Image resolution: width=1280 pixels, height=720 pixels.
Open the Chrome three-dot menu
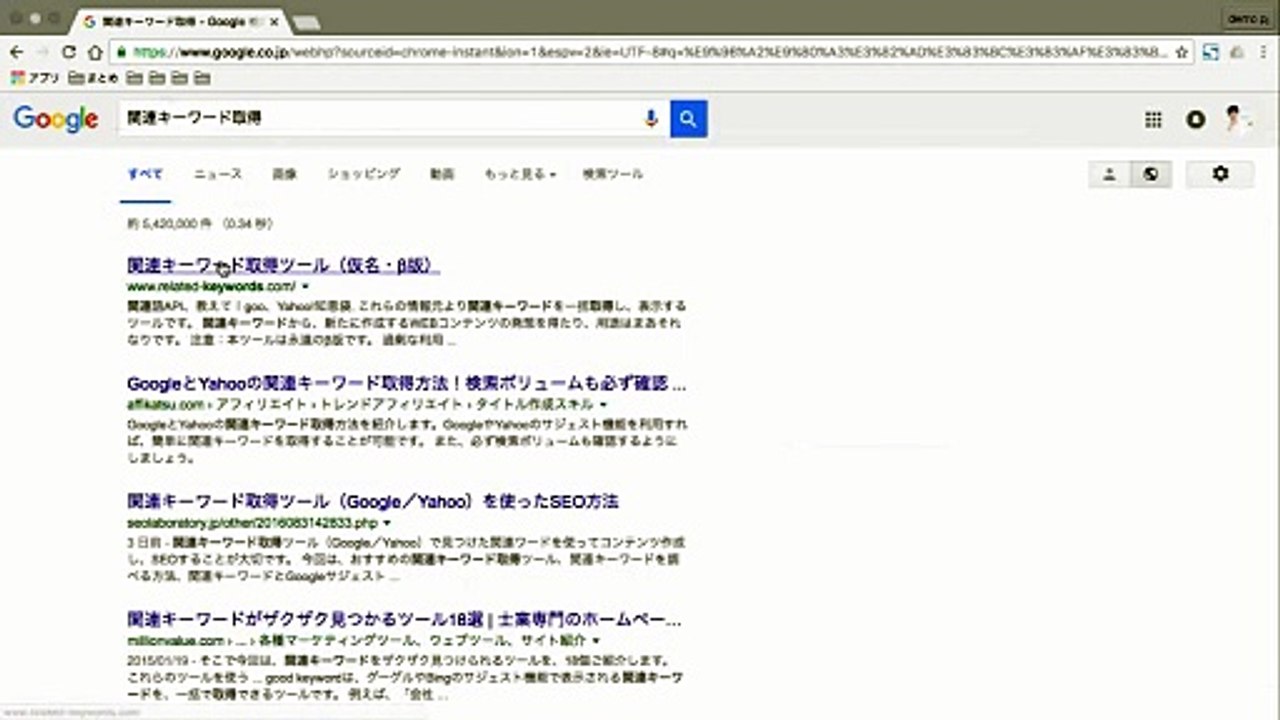pos(1263,52)
